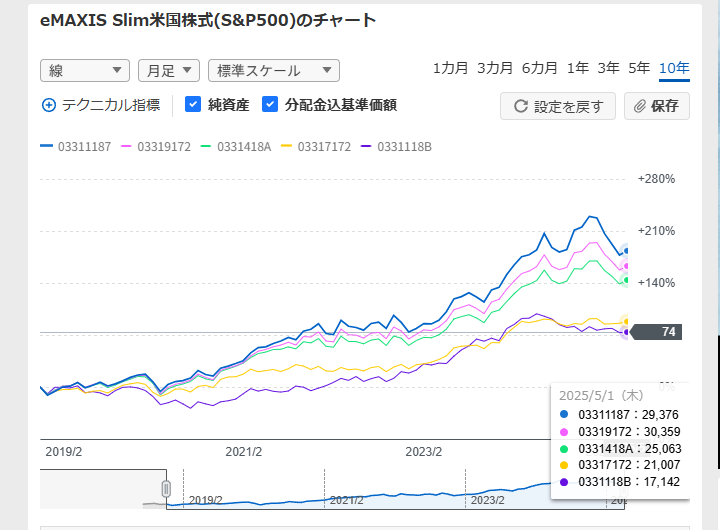Select the 6カ月 period tab

(539, 68)
